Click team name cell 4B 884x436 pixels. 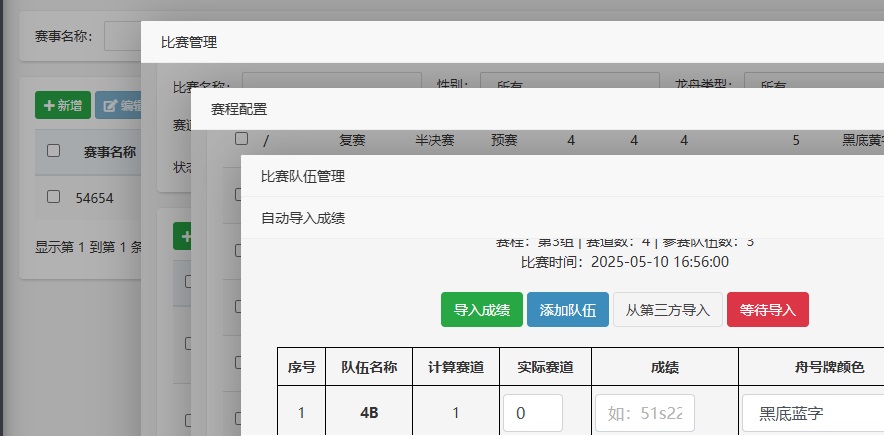pos(369,413)
